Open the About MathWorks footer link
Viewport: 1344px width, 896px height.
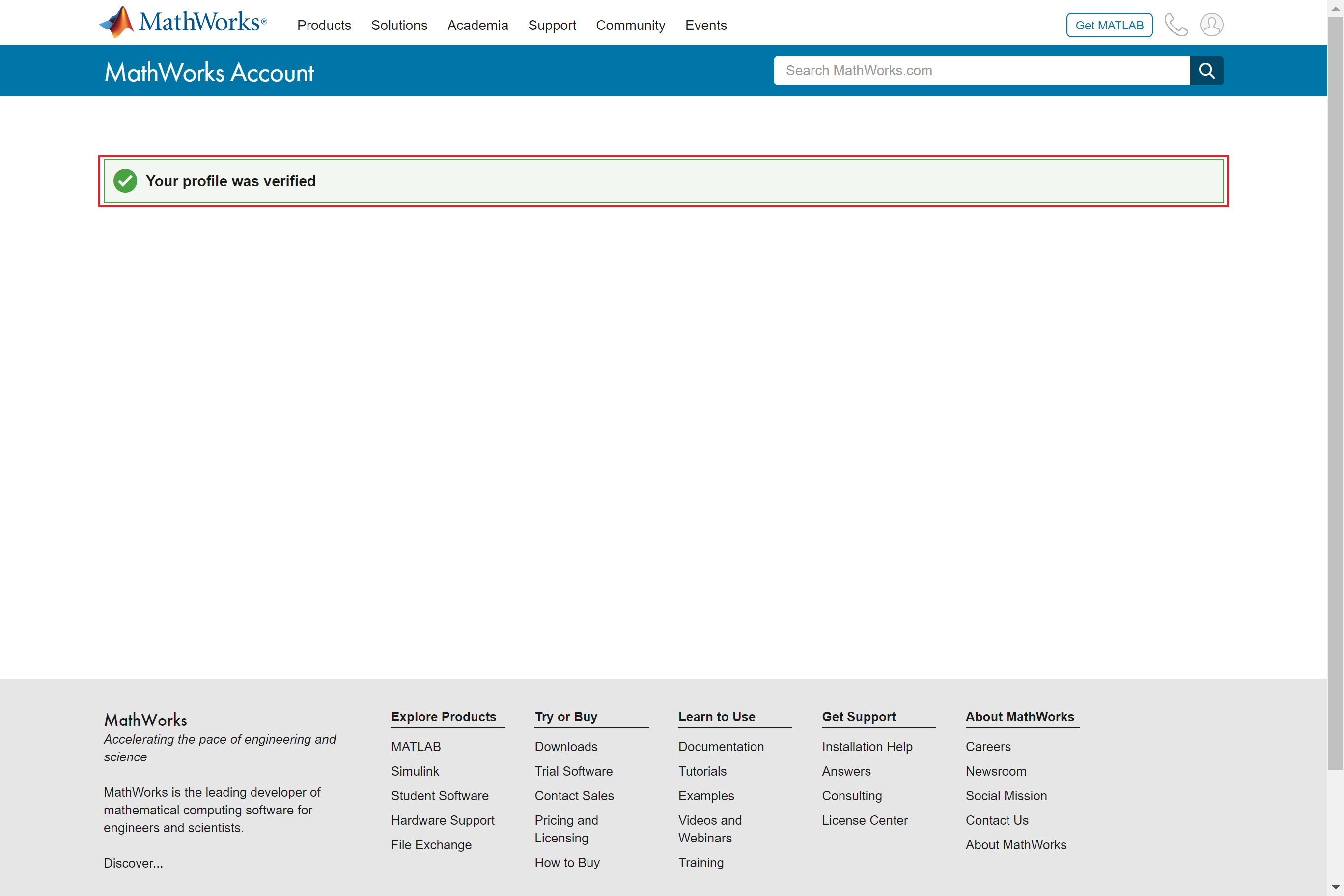click(1015, 844)
